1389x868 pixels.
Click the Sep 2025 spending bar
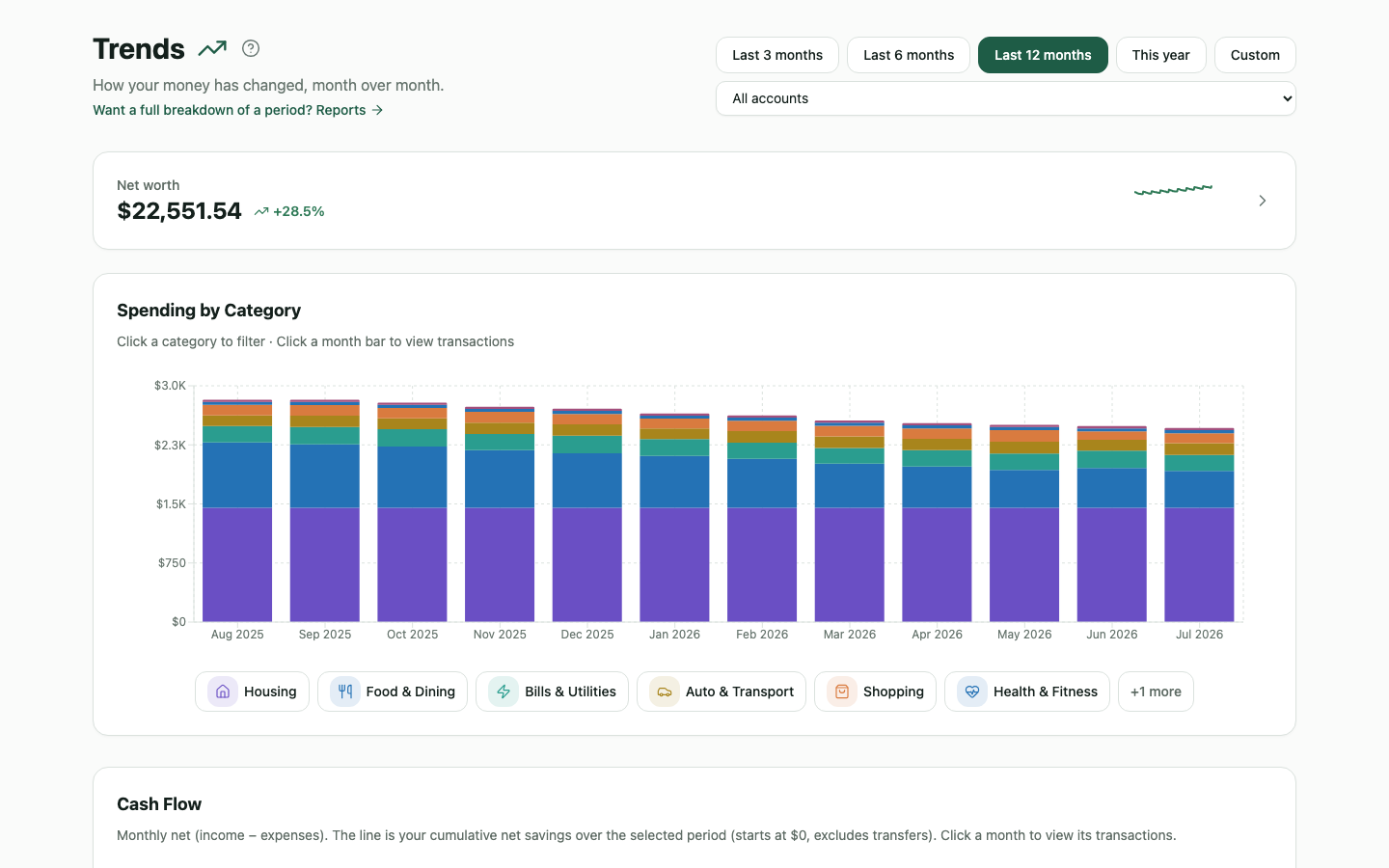325,511
